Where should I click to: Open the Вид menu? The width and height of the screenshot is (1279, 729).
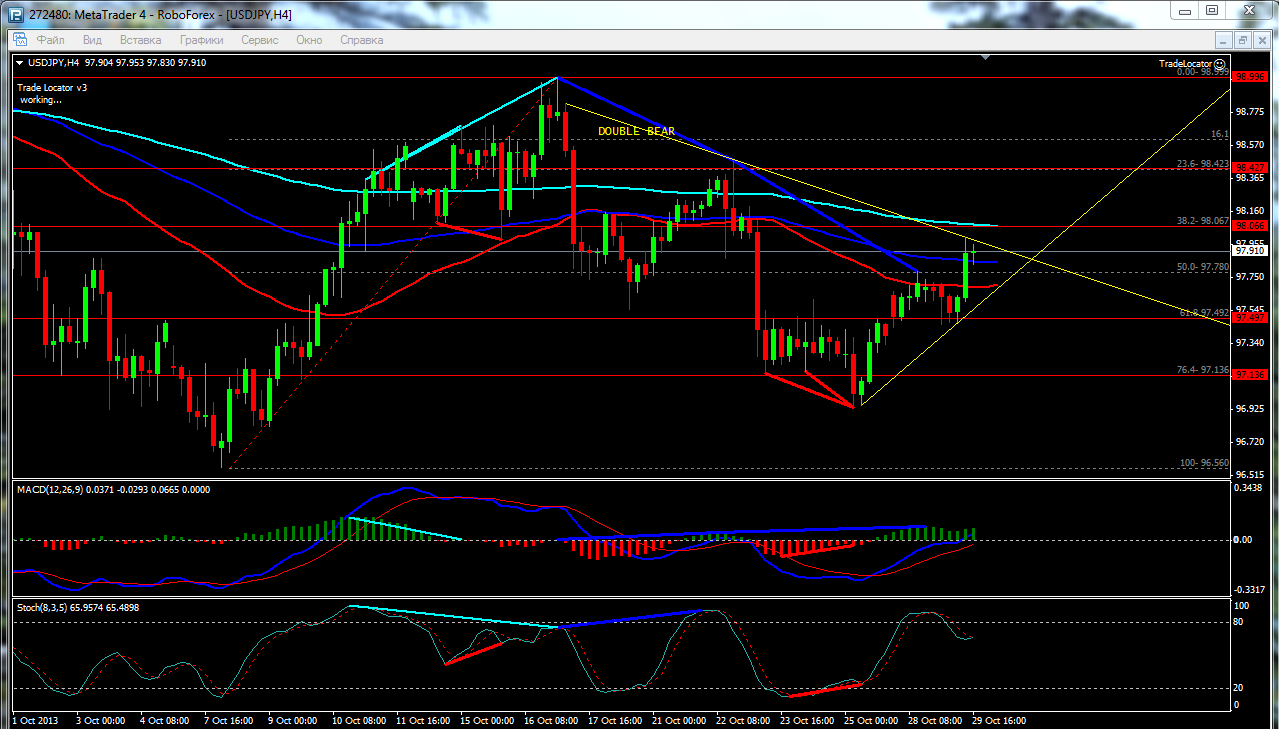click(92, 40)
